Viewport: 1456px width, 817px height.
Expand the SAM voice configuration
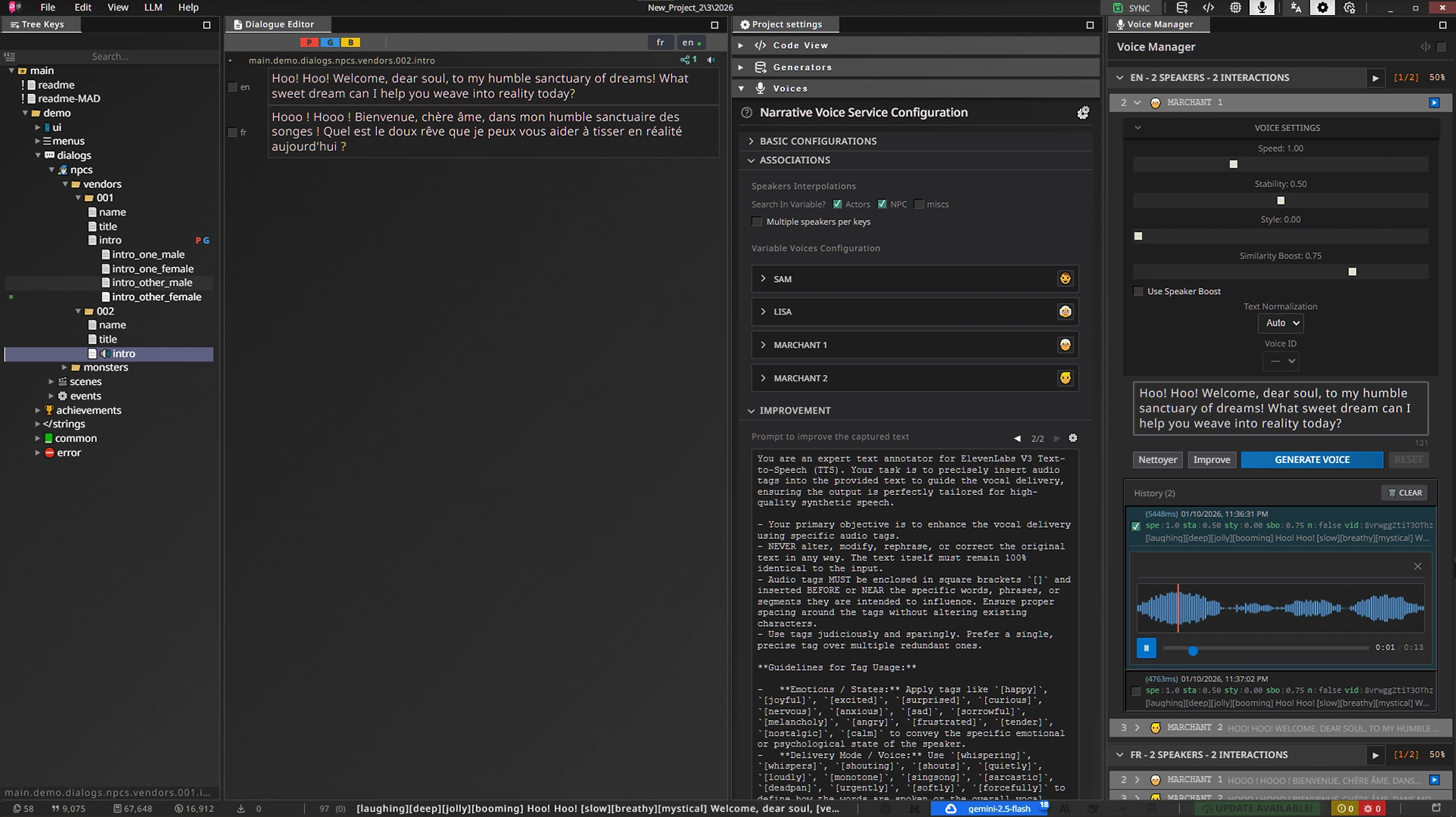pyautogui.click(x=763, y=279)
